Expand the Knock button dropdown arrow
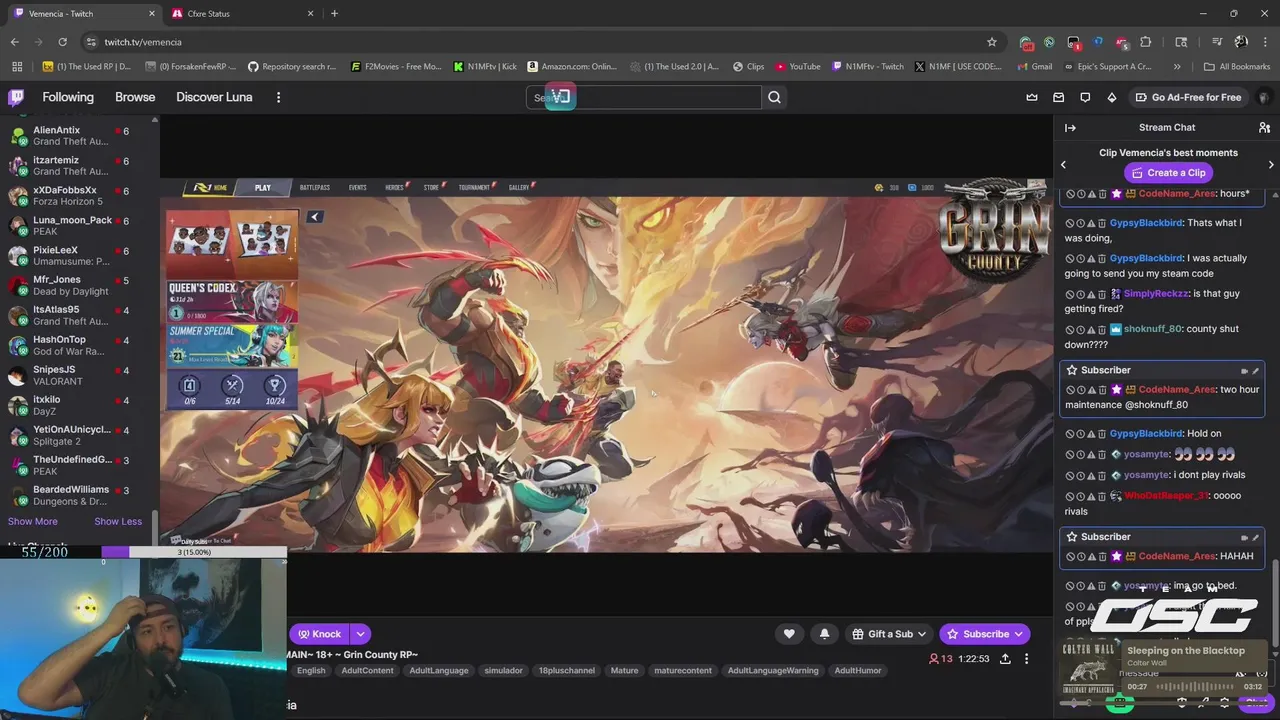1280x720 pixels. (x=360, y=634)
